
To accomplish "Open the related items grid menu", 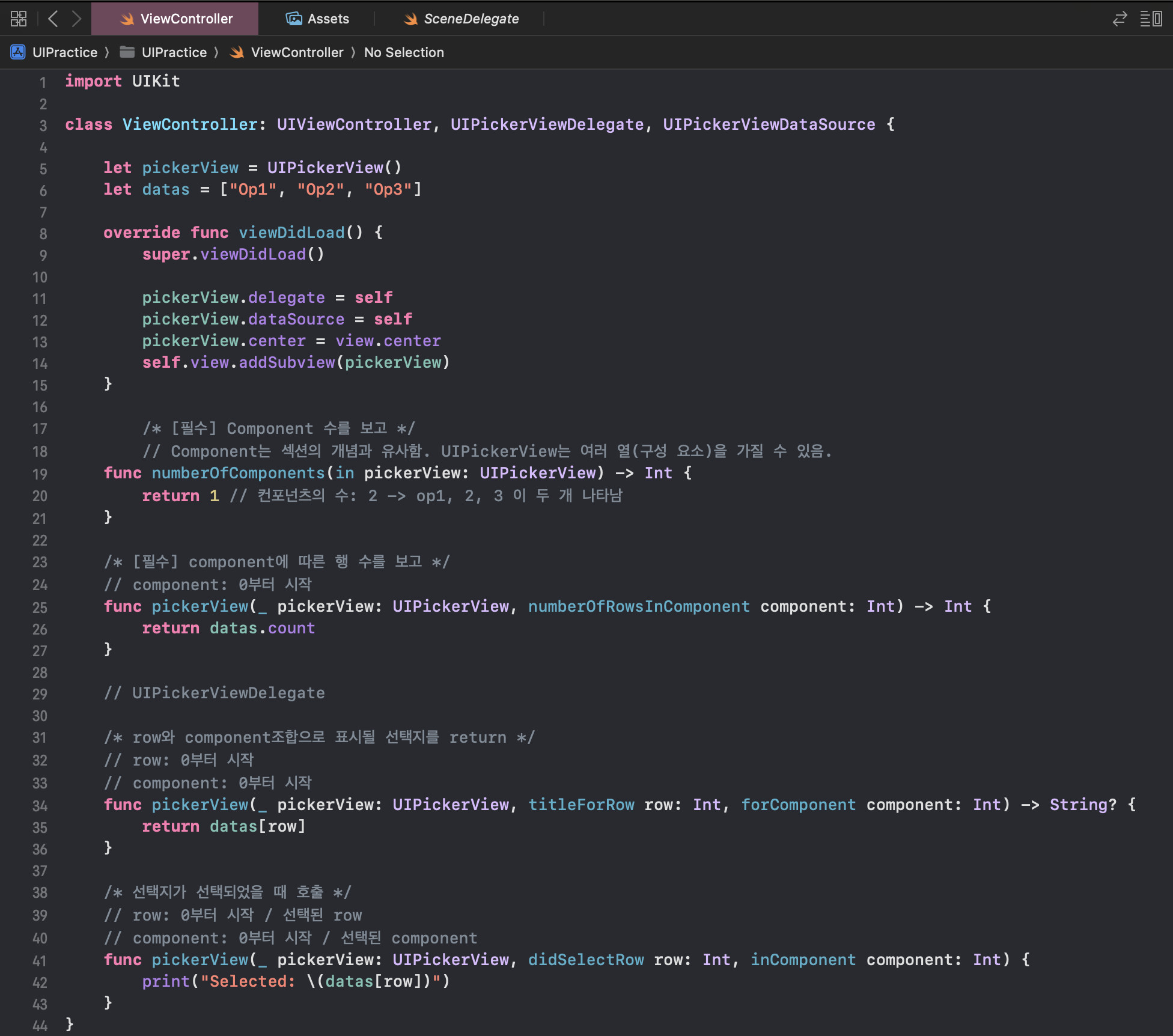I will [19, 19].
